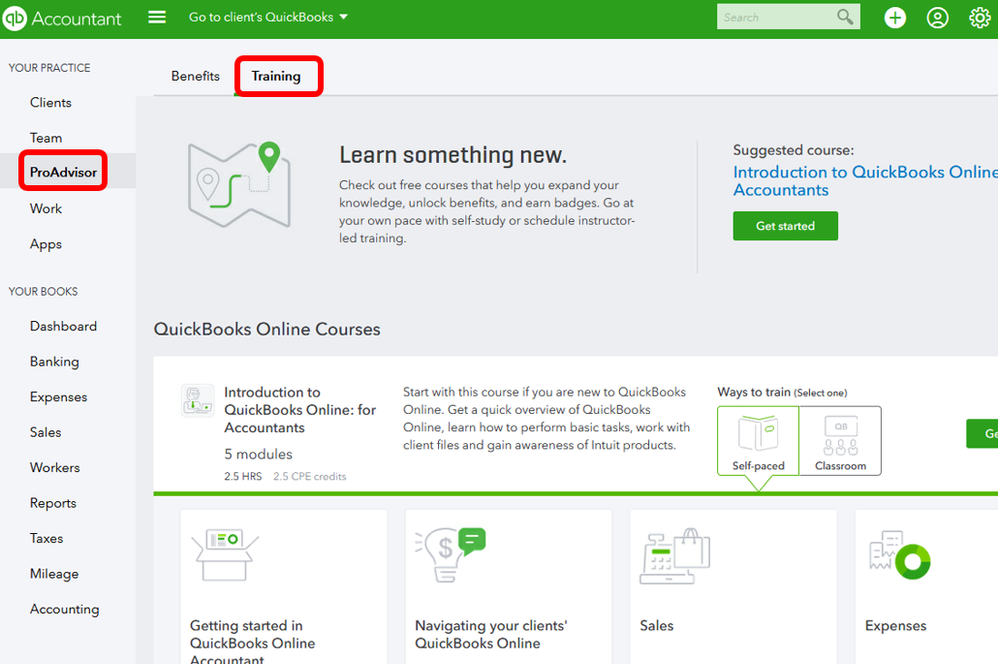Click the cash register Sales icon
This screenshot has width=998, height=664.
pos(675,556)
